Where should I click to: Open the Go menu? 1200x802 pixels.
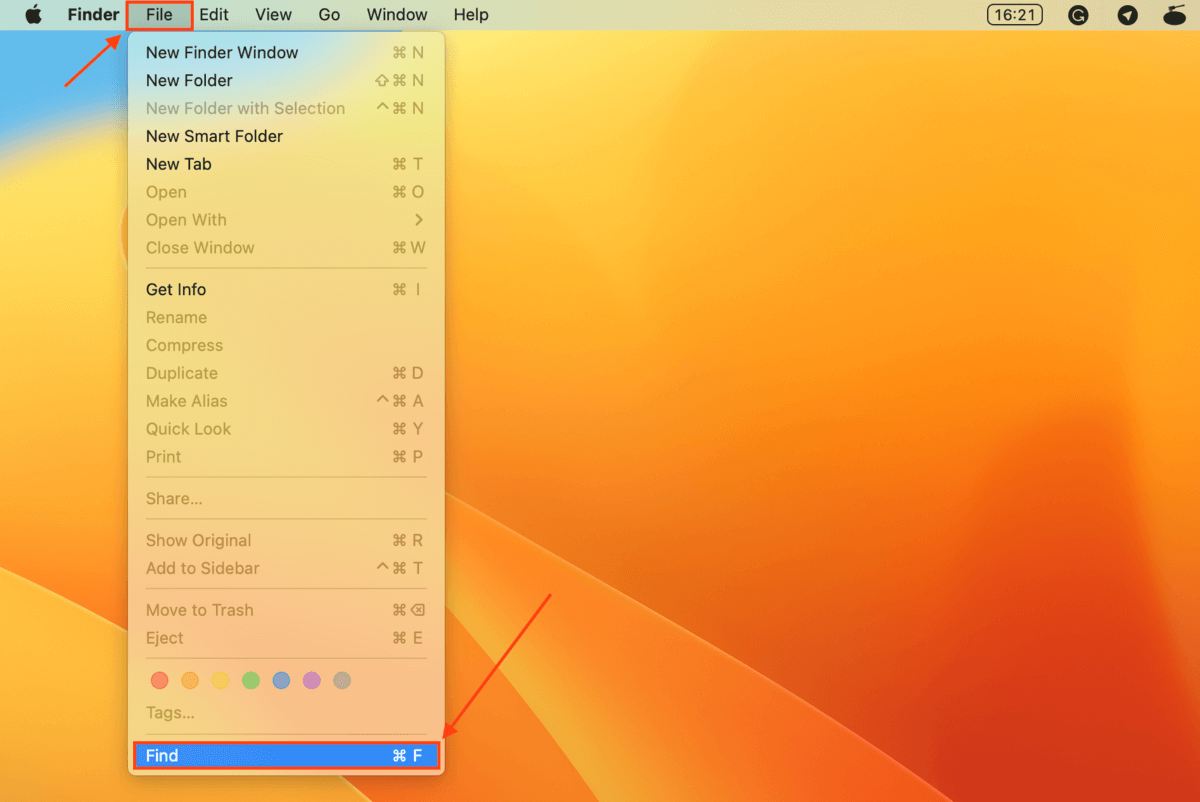pyautogui.click(x=329, y=15)
